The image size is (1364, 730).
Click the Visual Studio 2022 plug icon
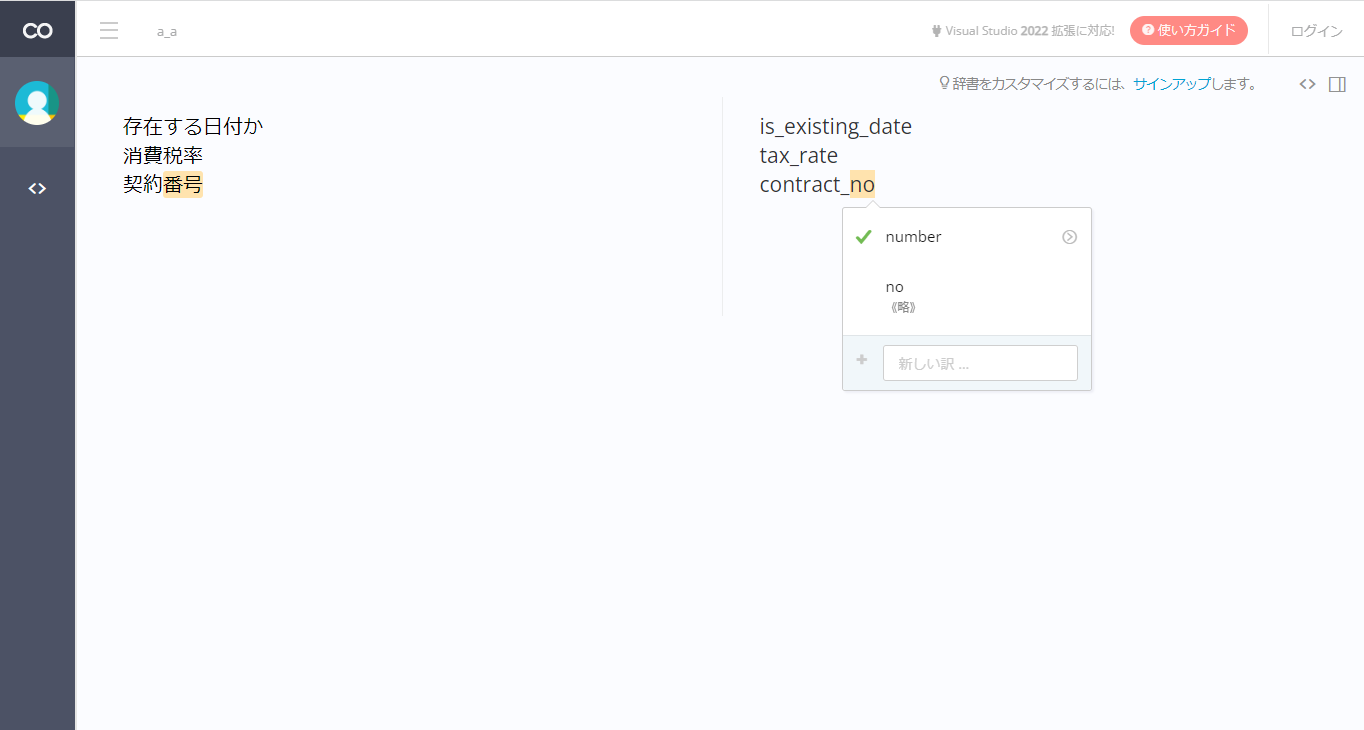point(936,31)
